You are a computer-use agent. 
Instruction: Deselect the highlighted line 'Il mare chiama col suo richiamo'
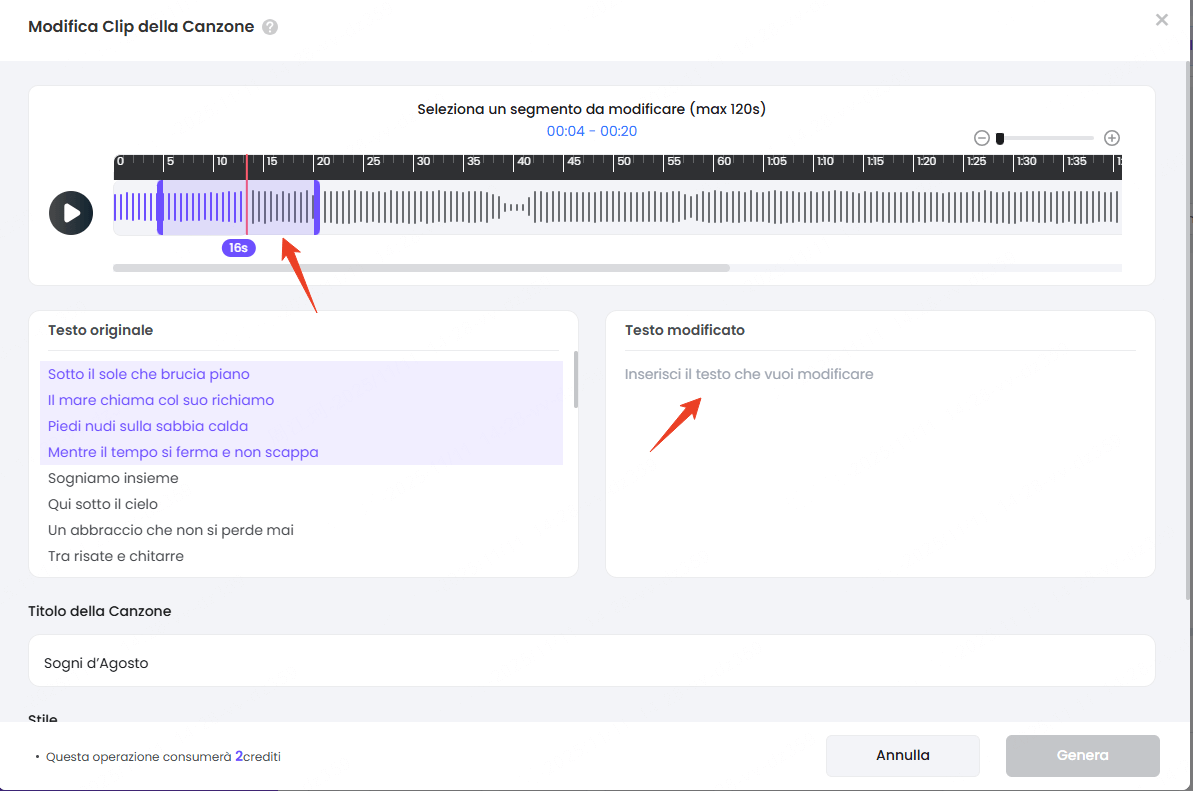pos(160,400)
